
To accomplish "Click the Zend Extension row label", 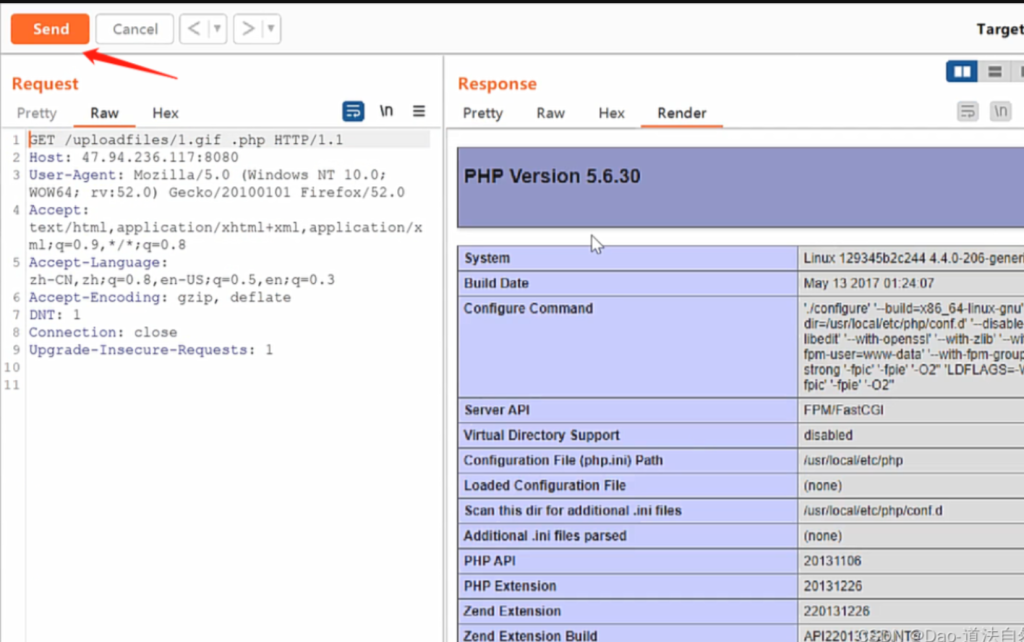I will tap(513, 611).
